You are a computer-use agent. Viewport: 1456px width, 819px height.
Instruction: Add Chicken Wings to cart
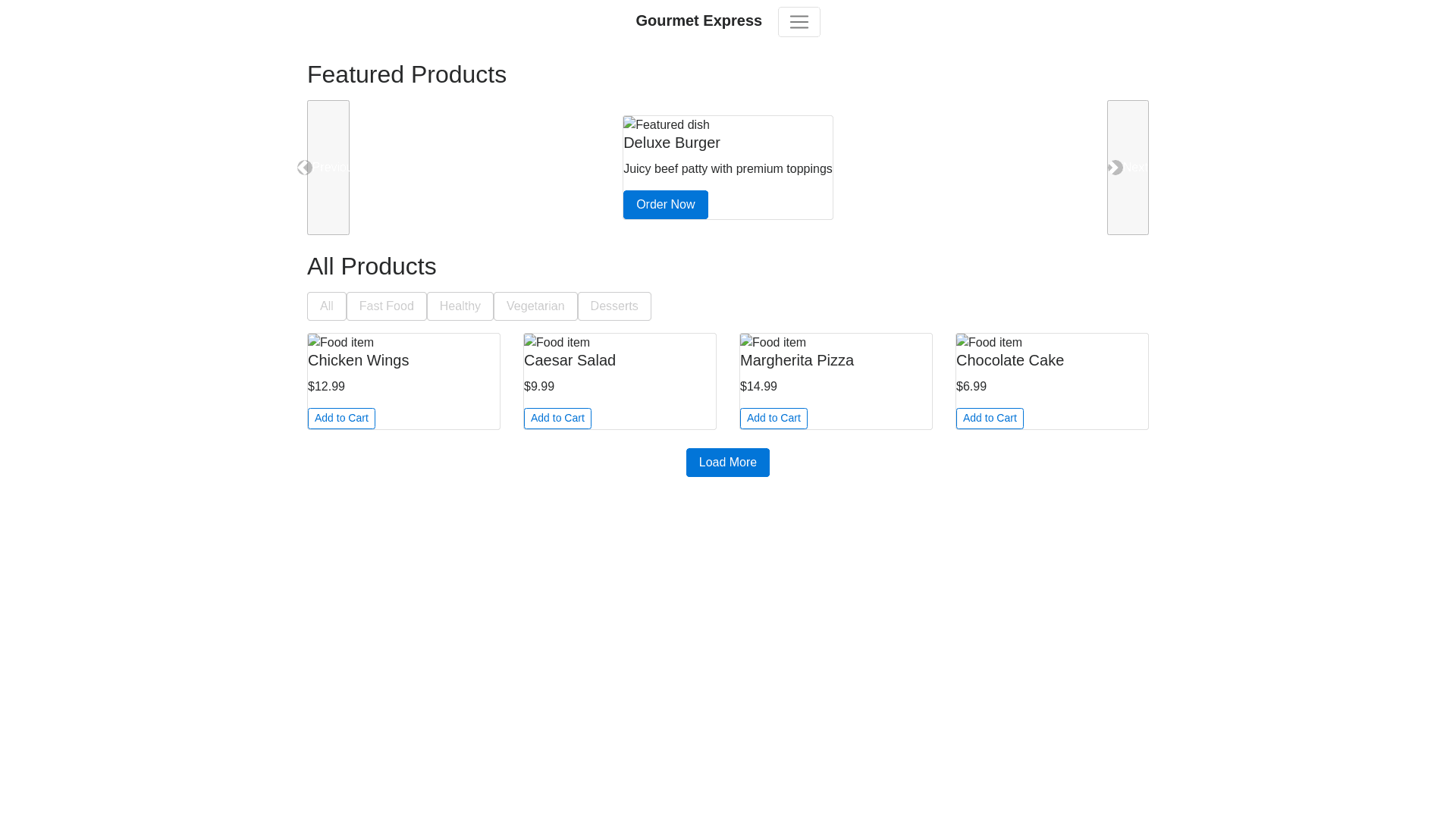pos(341,419)
